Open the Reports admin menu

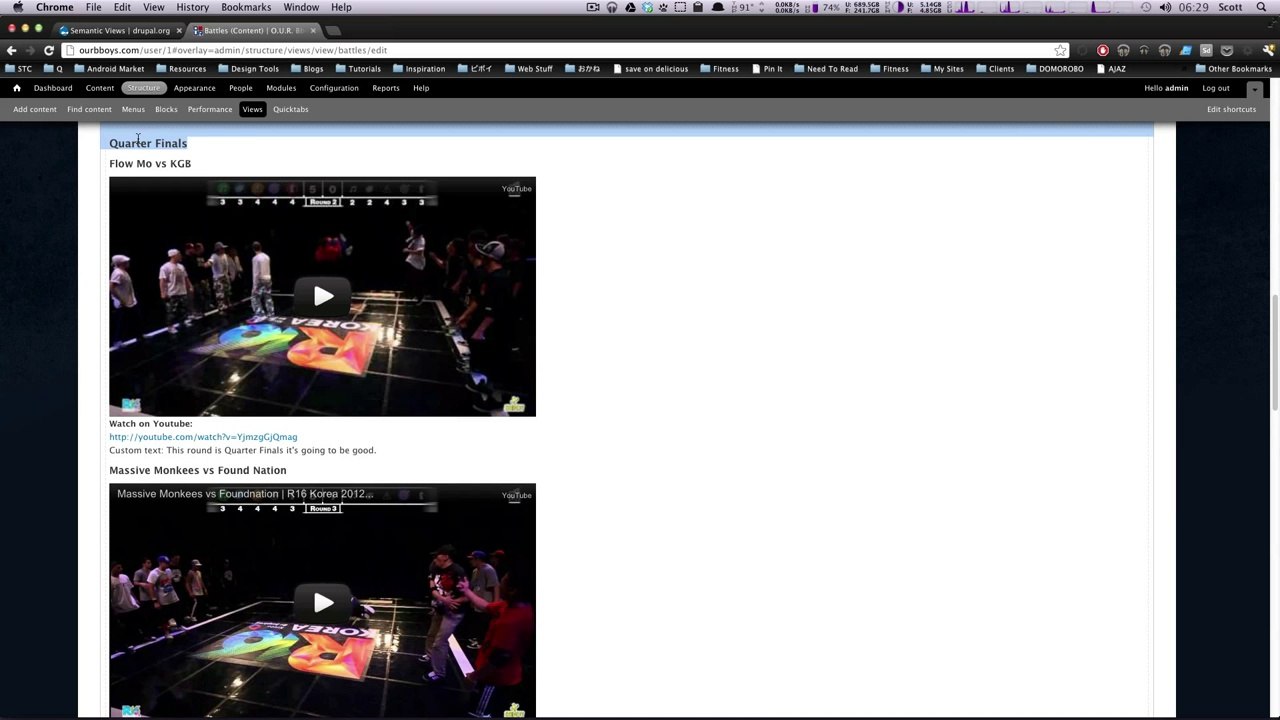tap(386, 88)
